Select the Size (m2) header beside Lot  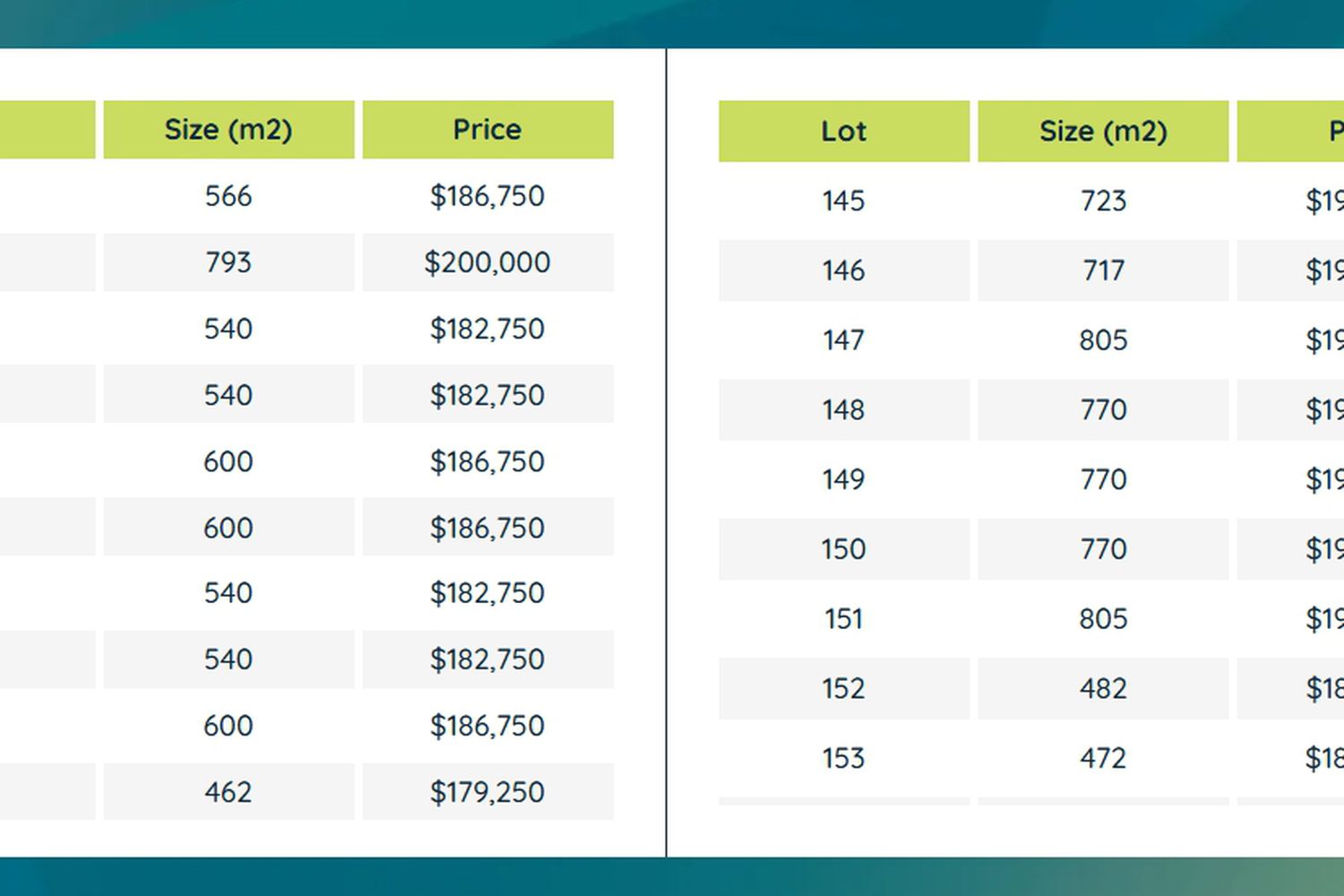pyautogui.click(x=1103, y=132)
